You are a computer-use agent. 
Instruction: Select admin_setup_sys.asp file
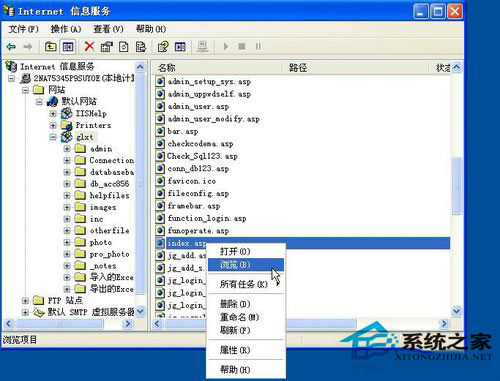tap(209, 82)
